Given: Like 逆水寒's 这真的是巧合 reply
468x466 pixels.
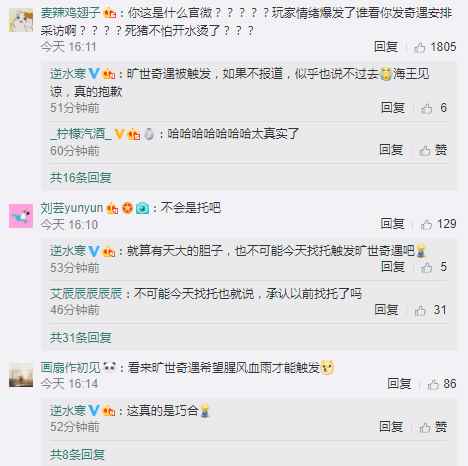Looking at the screenshot, I should [x=433, y=427].
